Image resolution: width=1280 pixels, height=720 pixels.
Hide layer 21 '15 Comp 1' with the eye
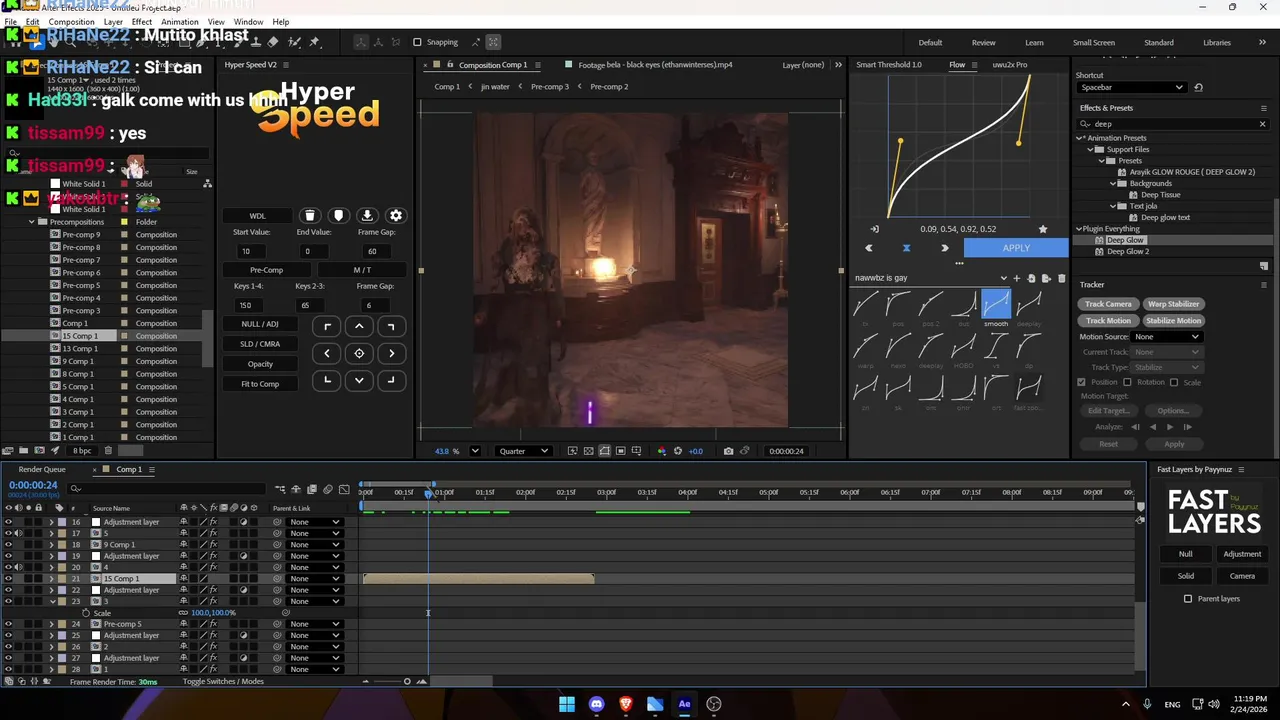tap(8, 579)
